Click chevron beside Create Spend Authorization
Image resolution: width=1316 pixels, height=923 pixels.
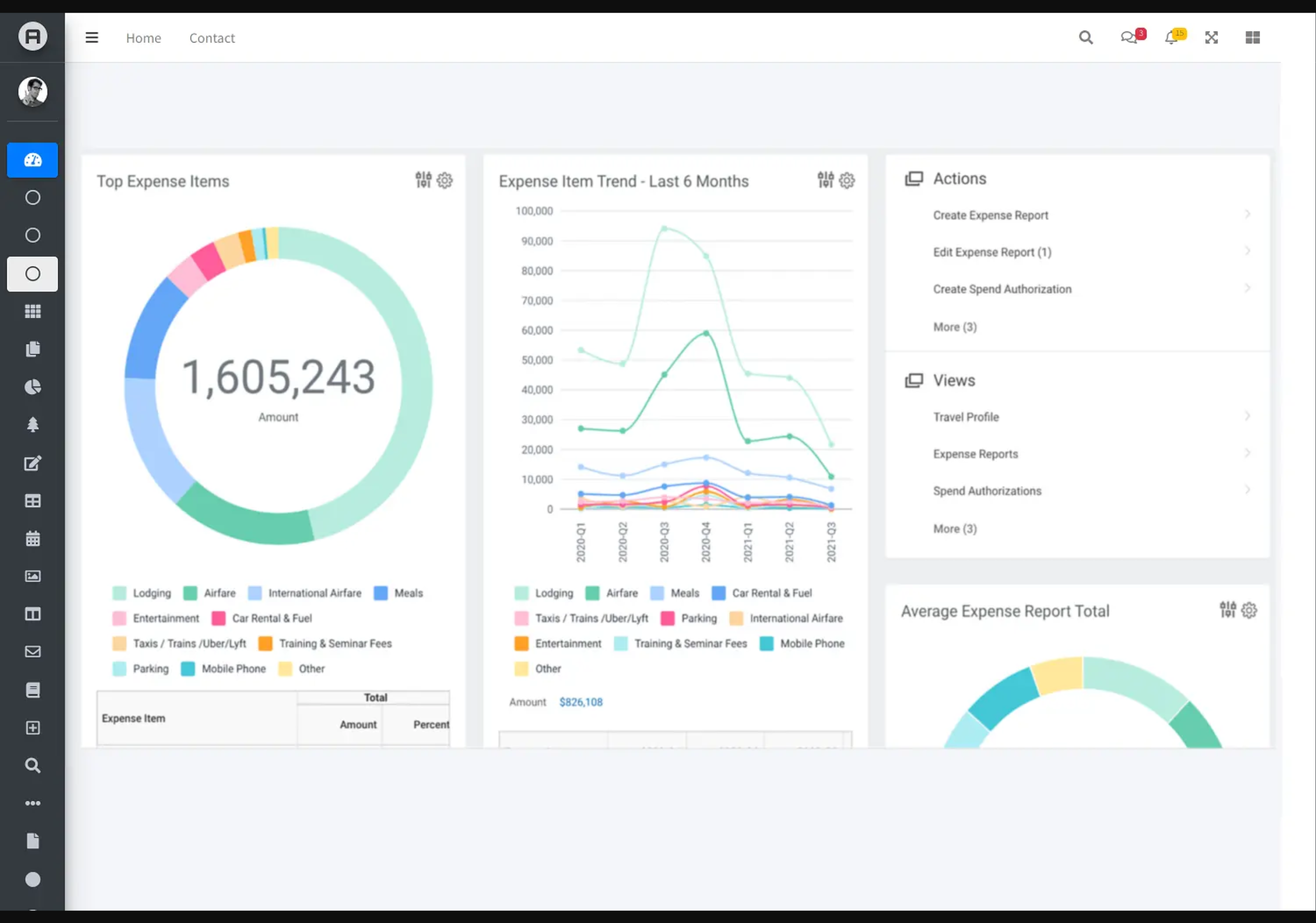1248,288
